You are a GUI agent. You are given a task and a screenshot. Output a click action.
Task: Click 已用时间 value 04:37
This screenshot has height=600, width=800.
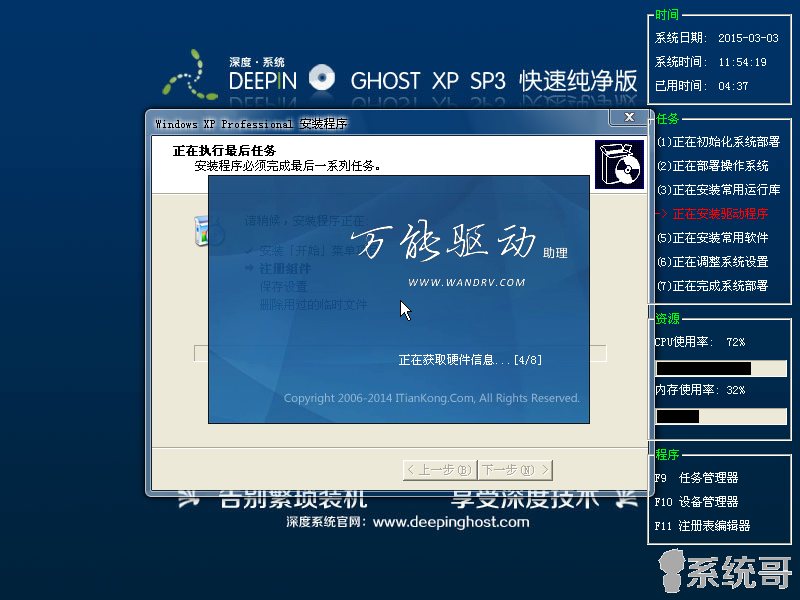tap(733, 86)
